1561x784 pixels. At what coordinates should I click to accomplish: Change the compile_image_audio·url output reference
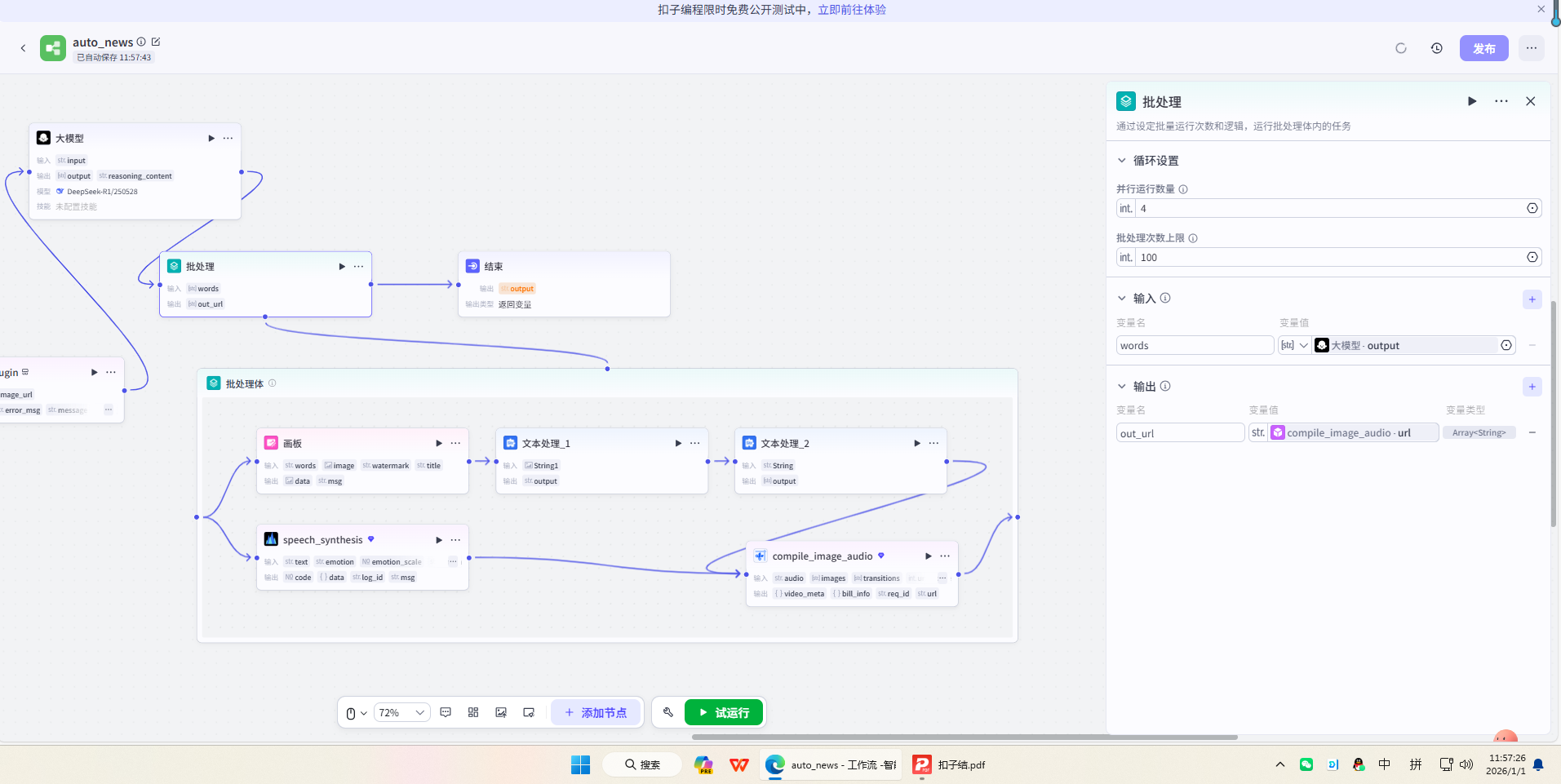click(x=1353, y=433)
